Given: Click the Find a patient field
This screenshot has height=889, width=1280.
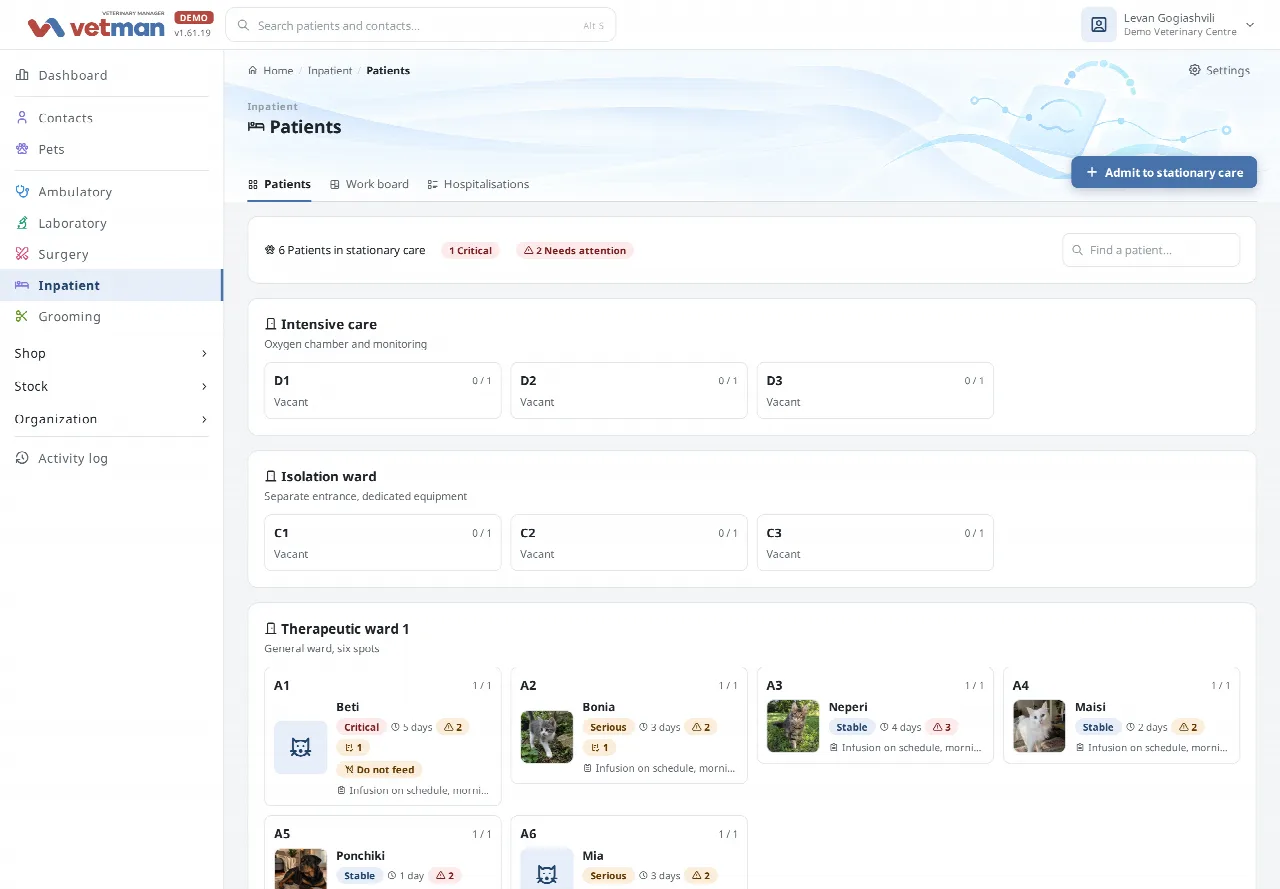Looking at the screenshot, I should 1151,250.
